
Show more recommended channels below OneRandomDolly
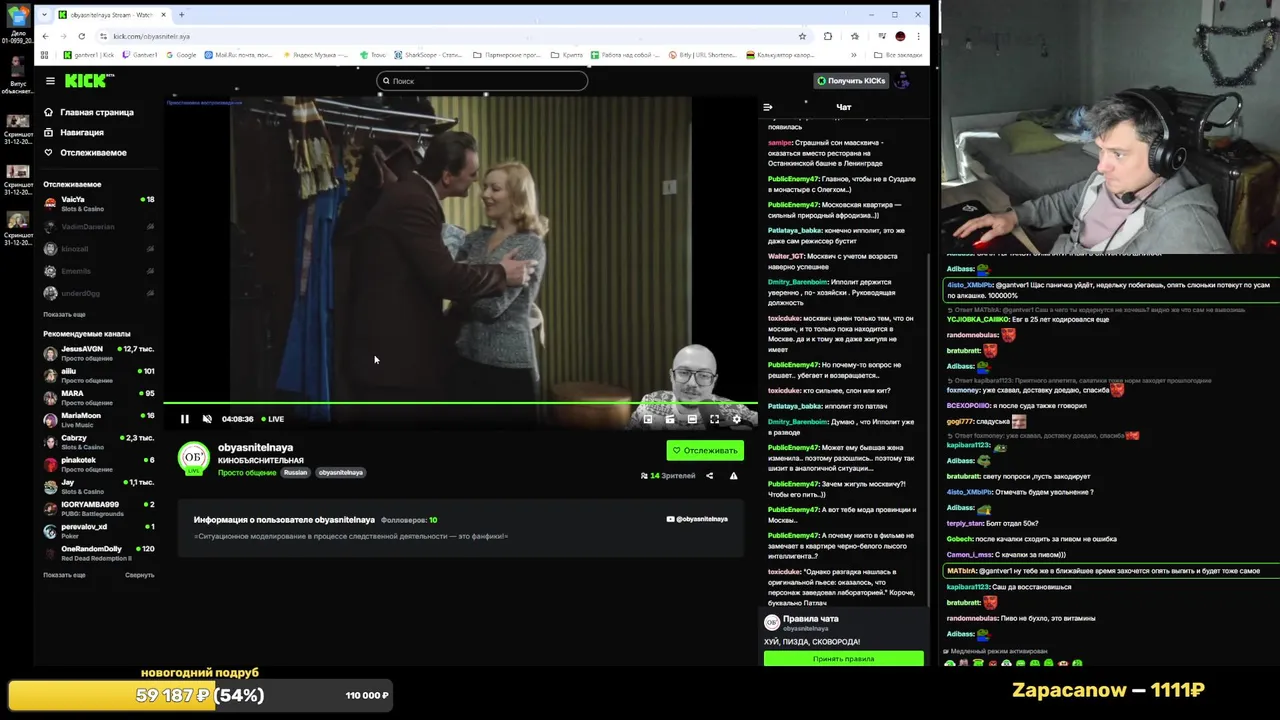point(64,575)
